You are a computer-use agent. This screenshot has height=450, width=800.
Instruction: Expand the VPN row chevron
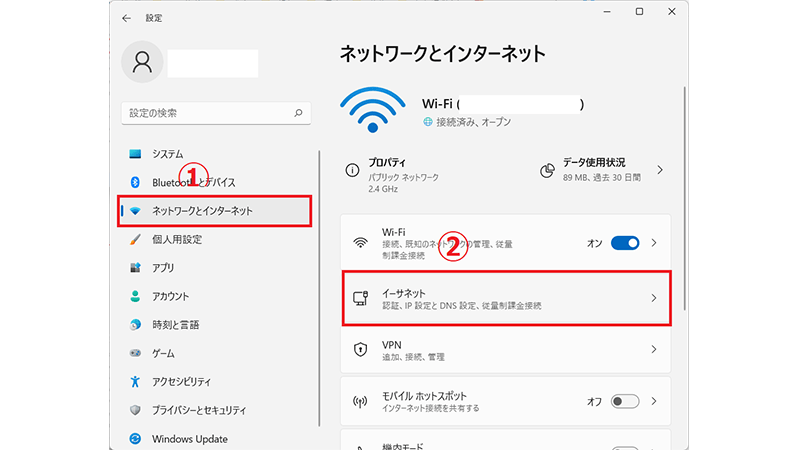pos(654,350)
